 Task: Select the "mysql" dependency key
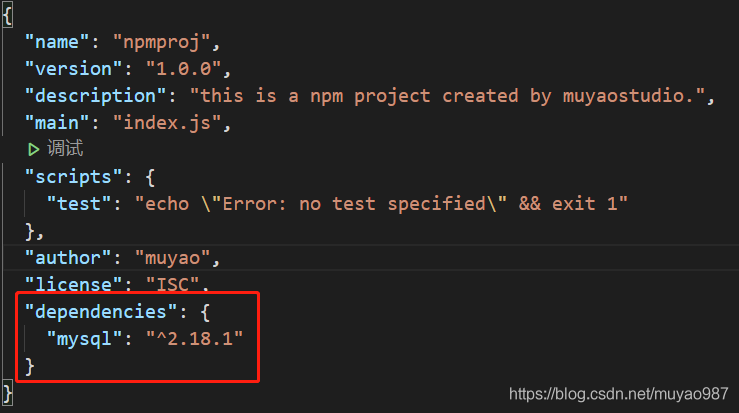(x=84, y=339)
